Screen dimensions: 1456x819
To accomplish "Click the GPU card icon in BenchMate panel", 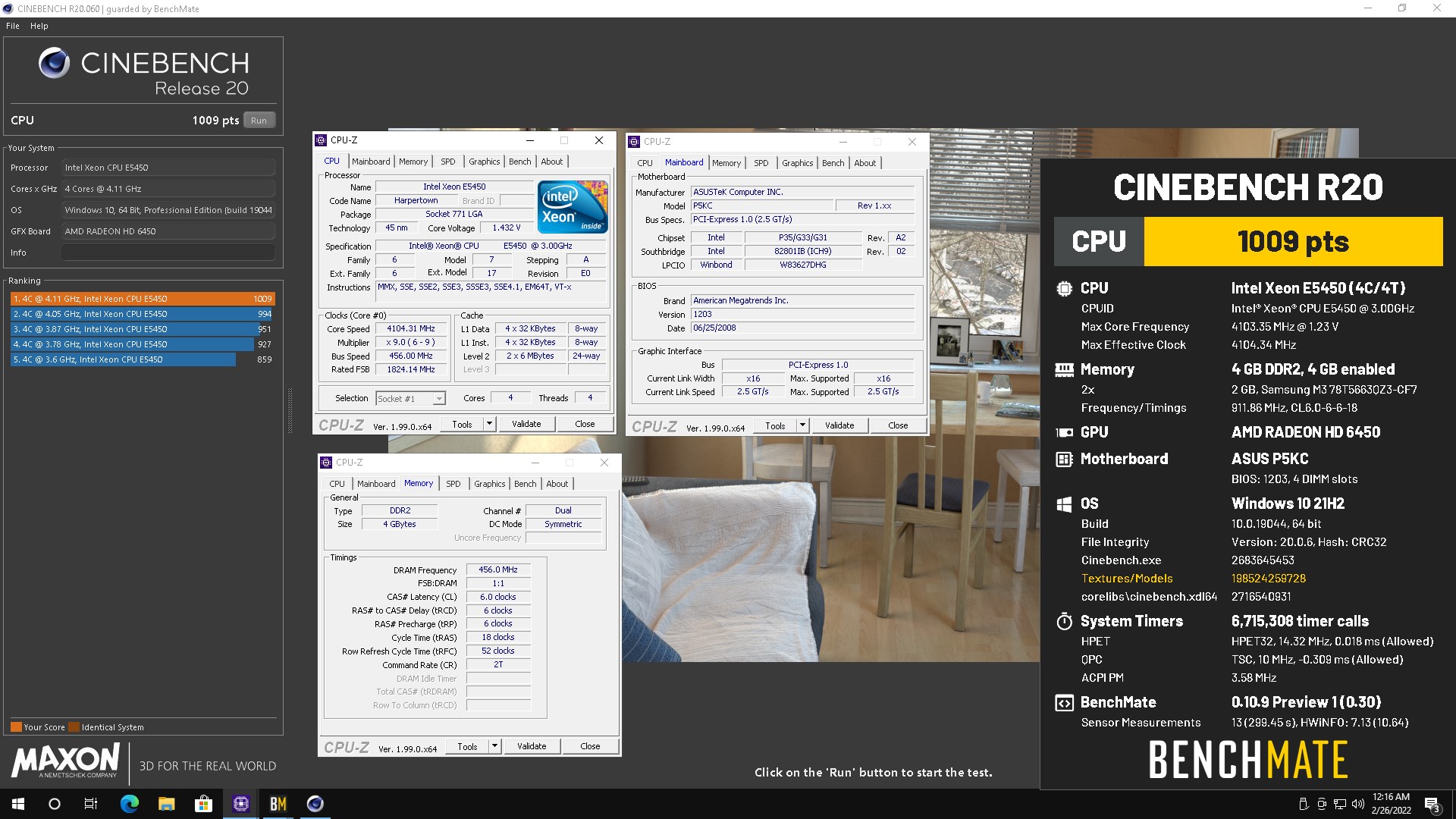I will pyautogui.click(x=1064, y=432).
